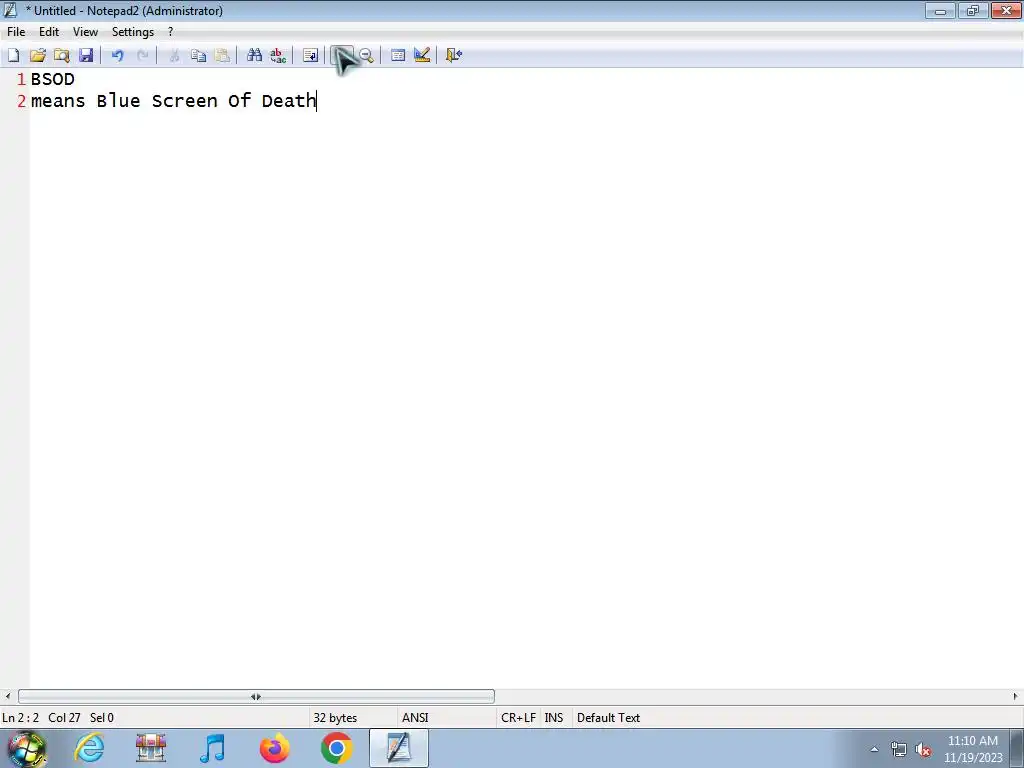Viewport: 1024px width, 768px height.
Task: Open the music note taskbar app
Action: (x=212, y=748)
